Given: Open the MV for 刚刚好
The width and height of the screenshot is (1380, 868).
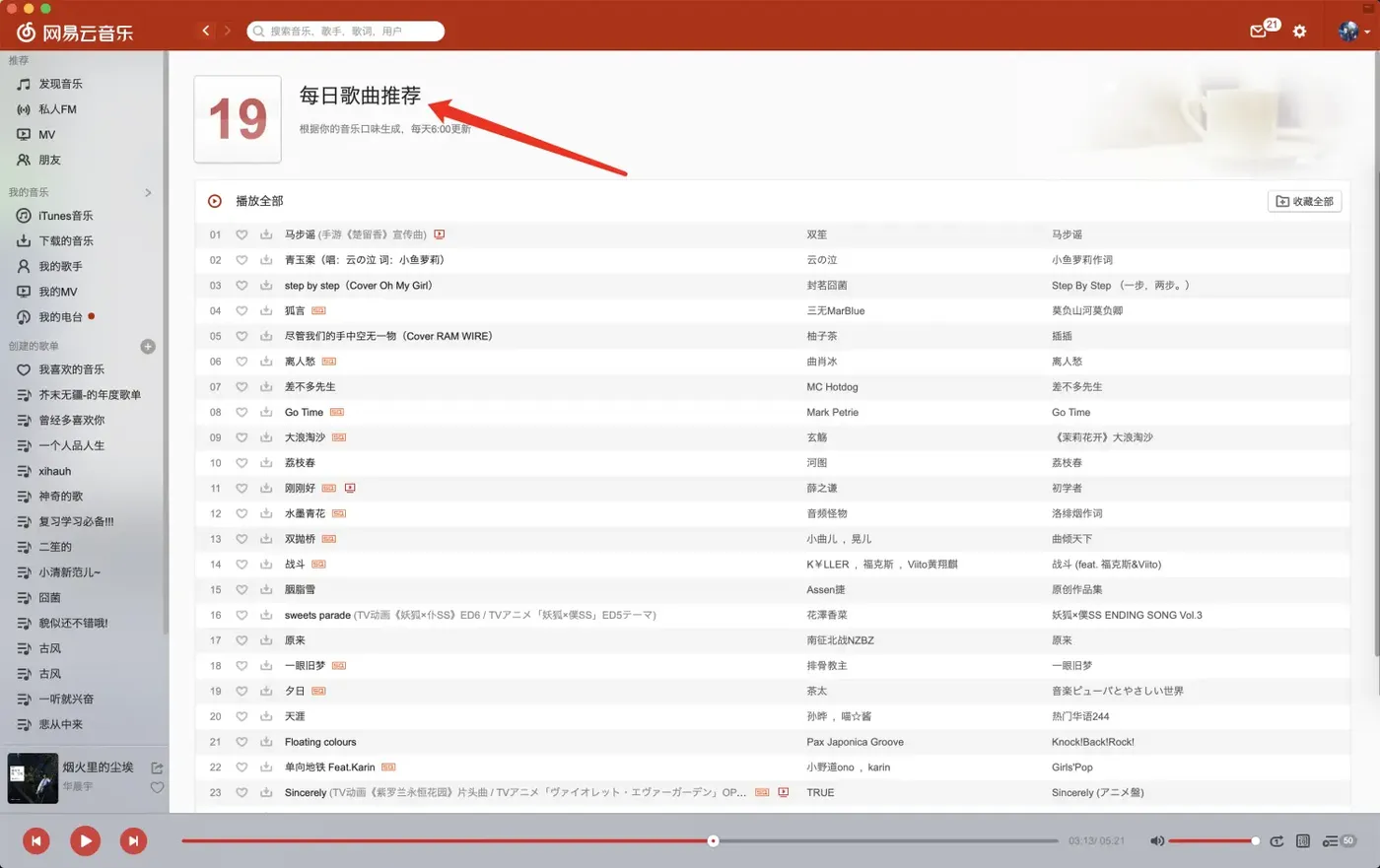Looking at the screenshot, I should (x=350, y=488).
